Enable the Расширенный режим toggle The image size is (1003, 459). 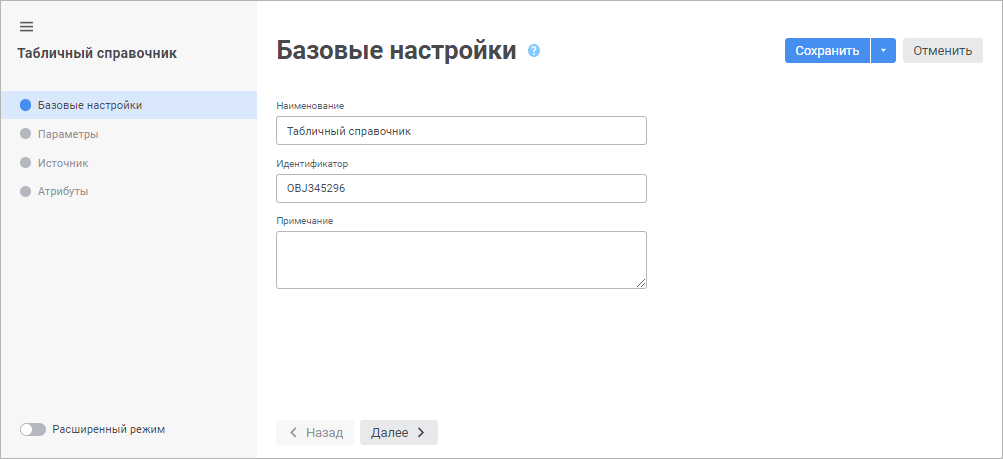(33, 430)
